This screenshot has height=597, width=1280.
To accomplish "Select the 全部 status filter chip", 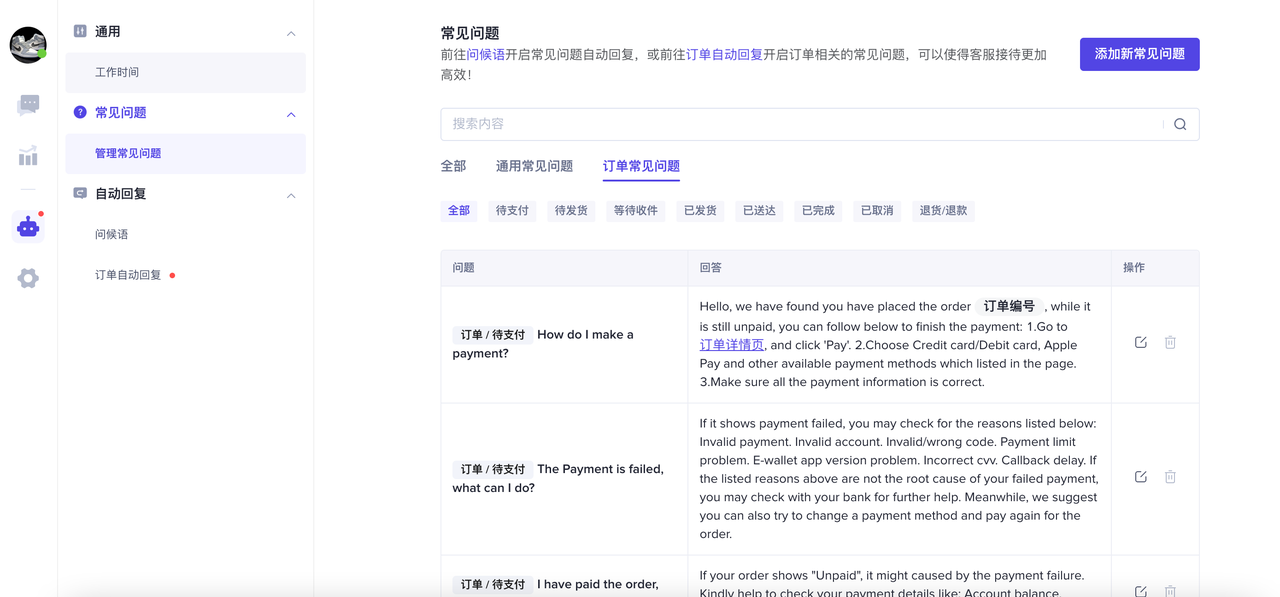I will 459,211.
